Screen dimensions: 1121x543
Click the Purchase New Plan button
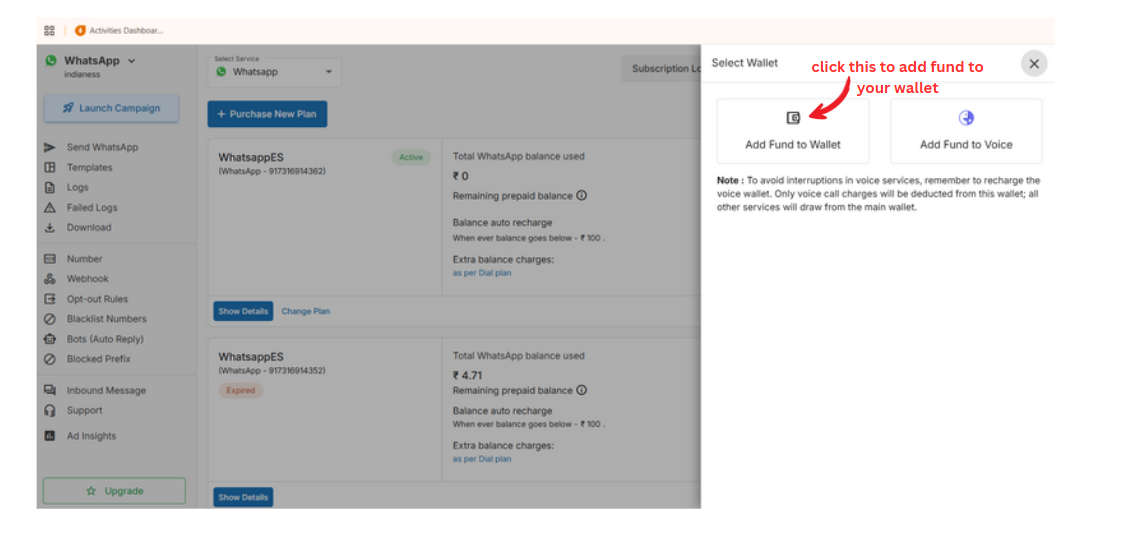point(267,114)
